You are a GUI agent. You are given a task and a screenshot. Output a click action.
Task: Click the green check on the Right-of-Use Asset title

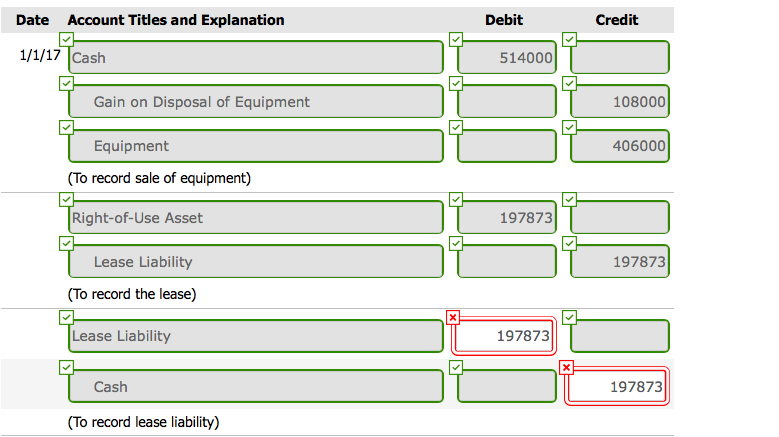click(66, 199)
